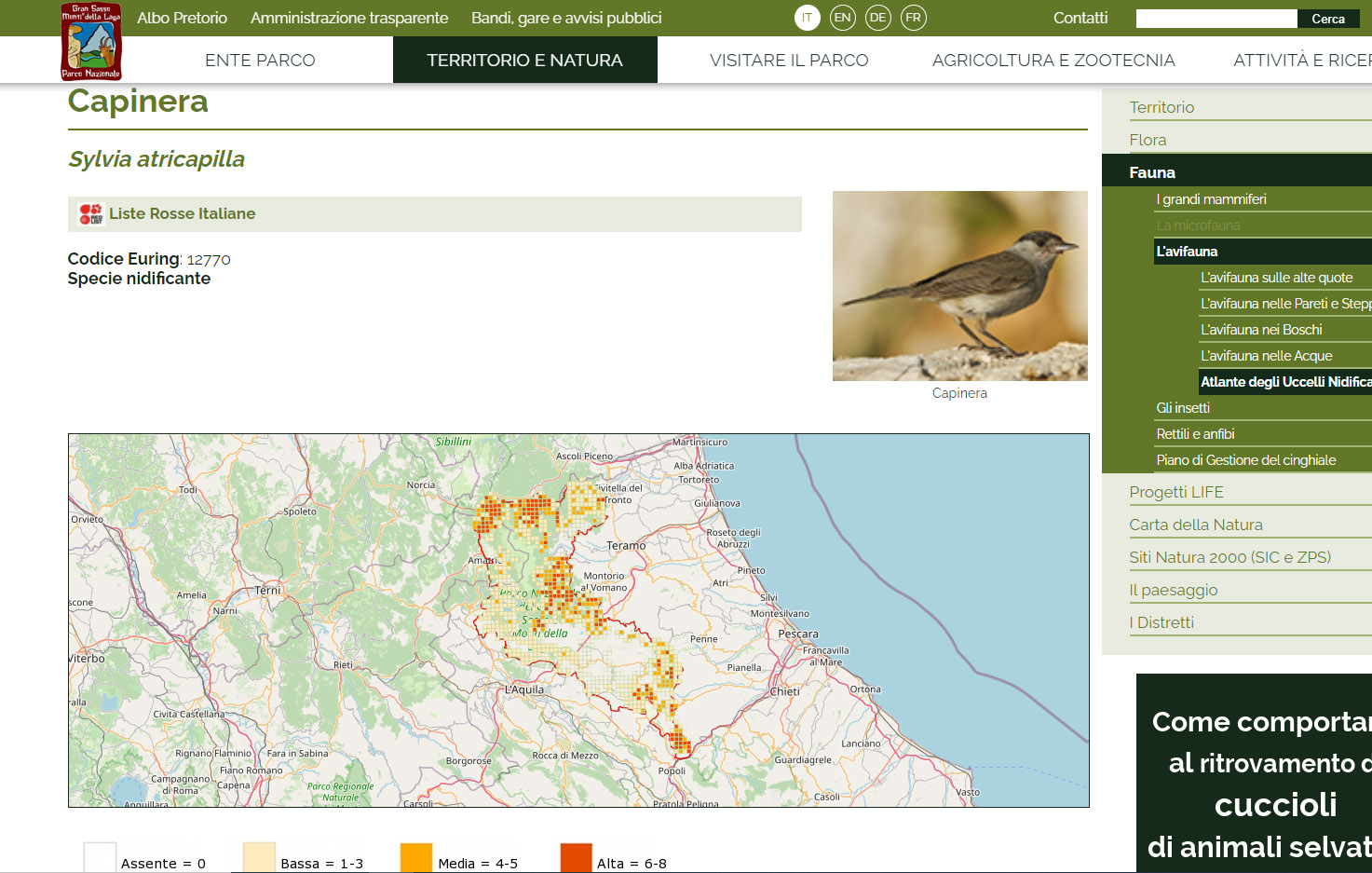Go to Contatti page

point(1080,18)
